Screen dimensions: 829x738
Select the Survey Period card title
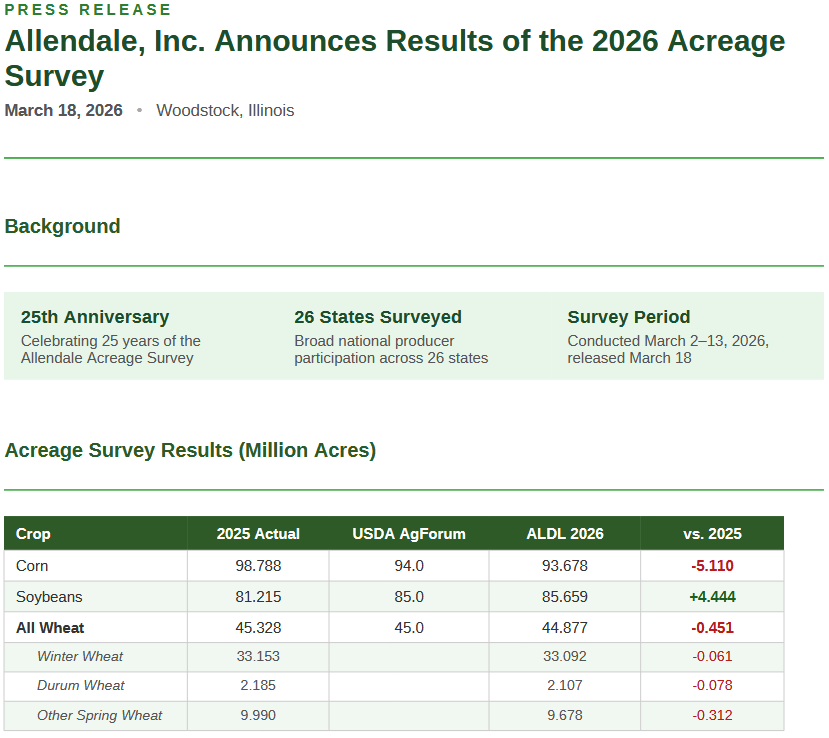click(629, 317)
